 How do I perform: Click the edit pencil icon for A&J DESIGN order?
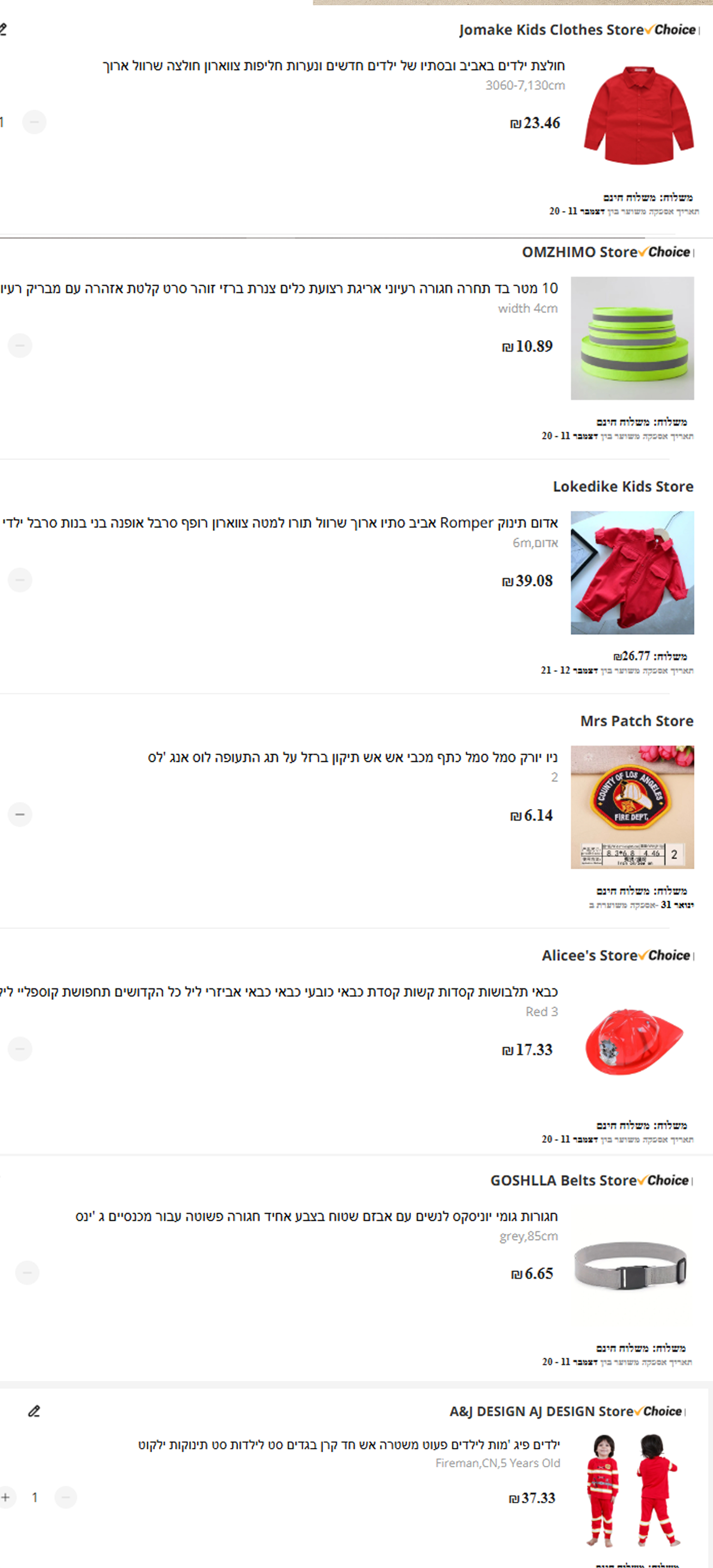(34, 1411)
